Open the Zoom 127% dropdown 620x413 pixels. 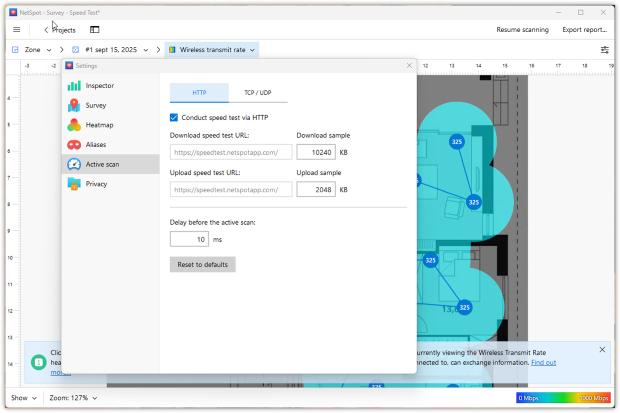point(74,398)
